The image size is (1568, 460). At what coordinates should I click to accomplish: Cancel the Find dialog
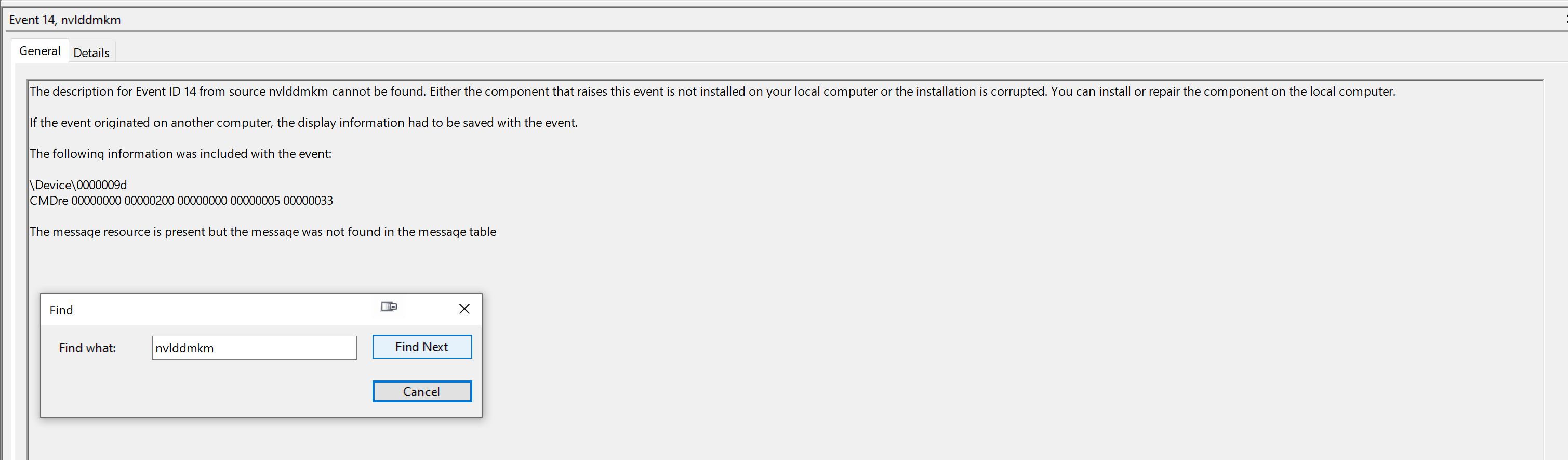coord(422,392)
